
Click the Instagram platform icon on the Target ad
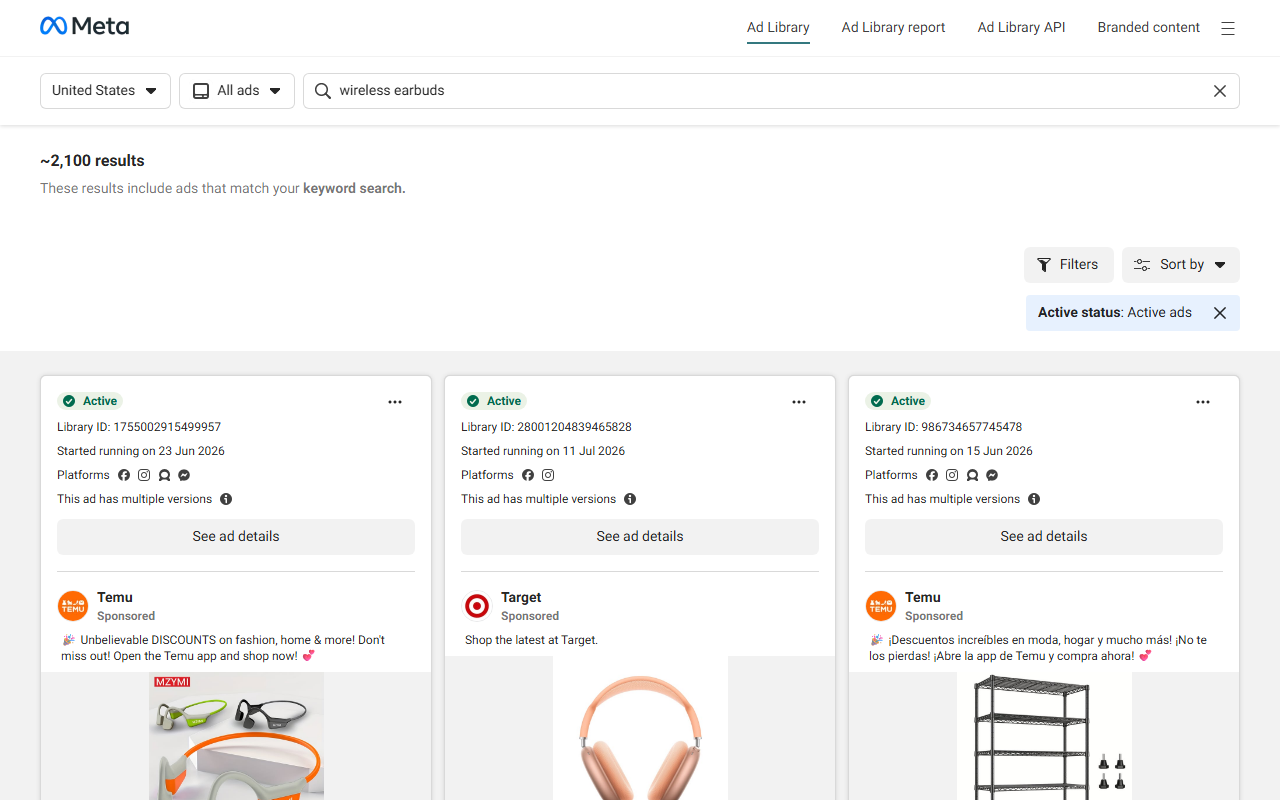coord(548,475)
